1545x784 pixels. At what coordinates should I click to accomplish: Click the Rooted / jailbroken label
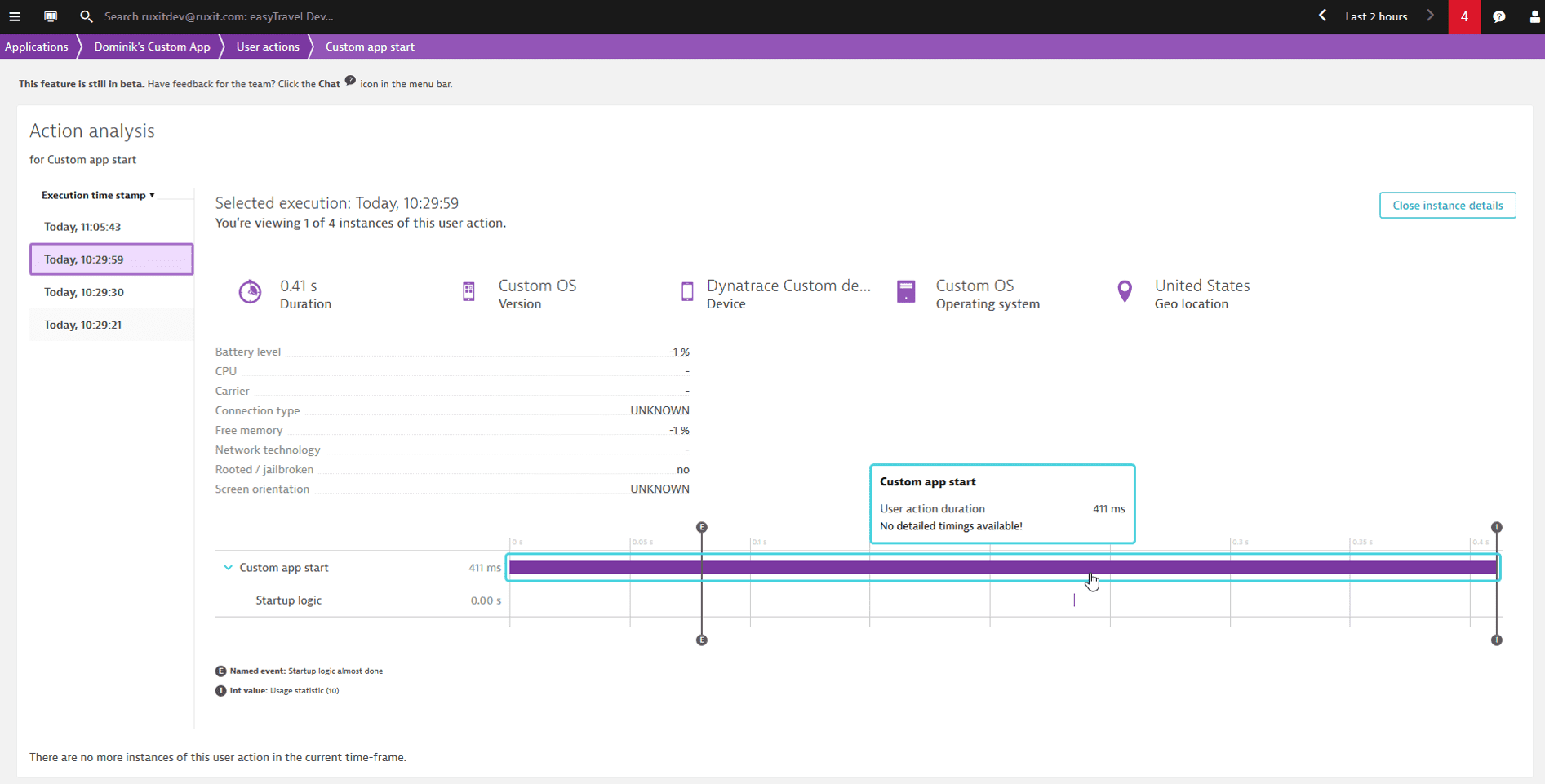[264, 470]
